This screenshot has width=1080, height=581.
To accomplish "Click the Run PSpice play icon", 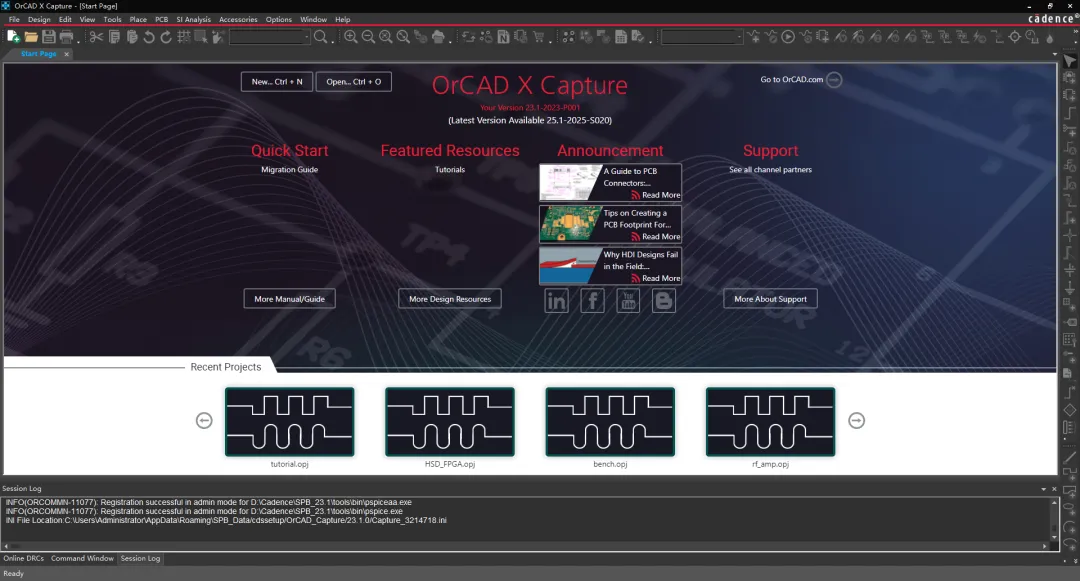I will (x=788, y=36).
